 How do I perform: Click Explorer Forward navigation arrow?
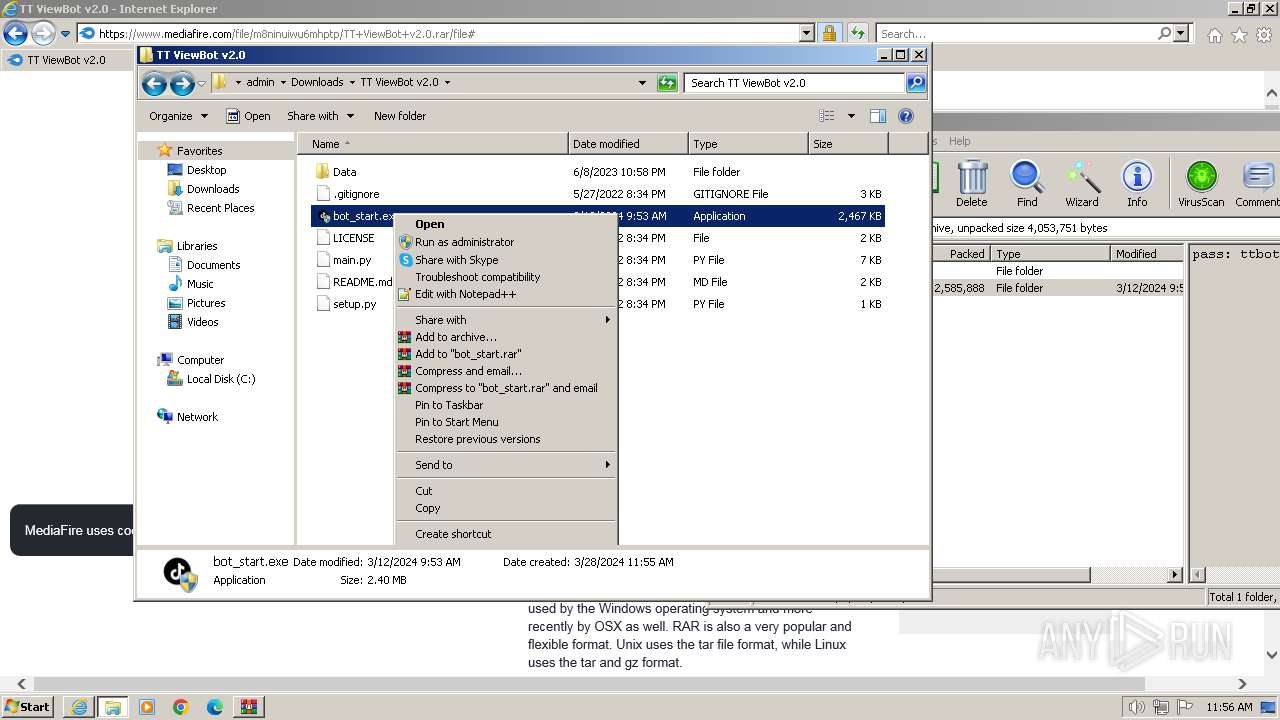coord(181,84)
